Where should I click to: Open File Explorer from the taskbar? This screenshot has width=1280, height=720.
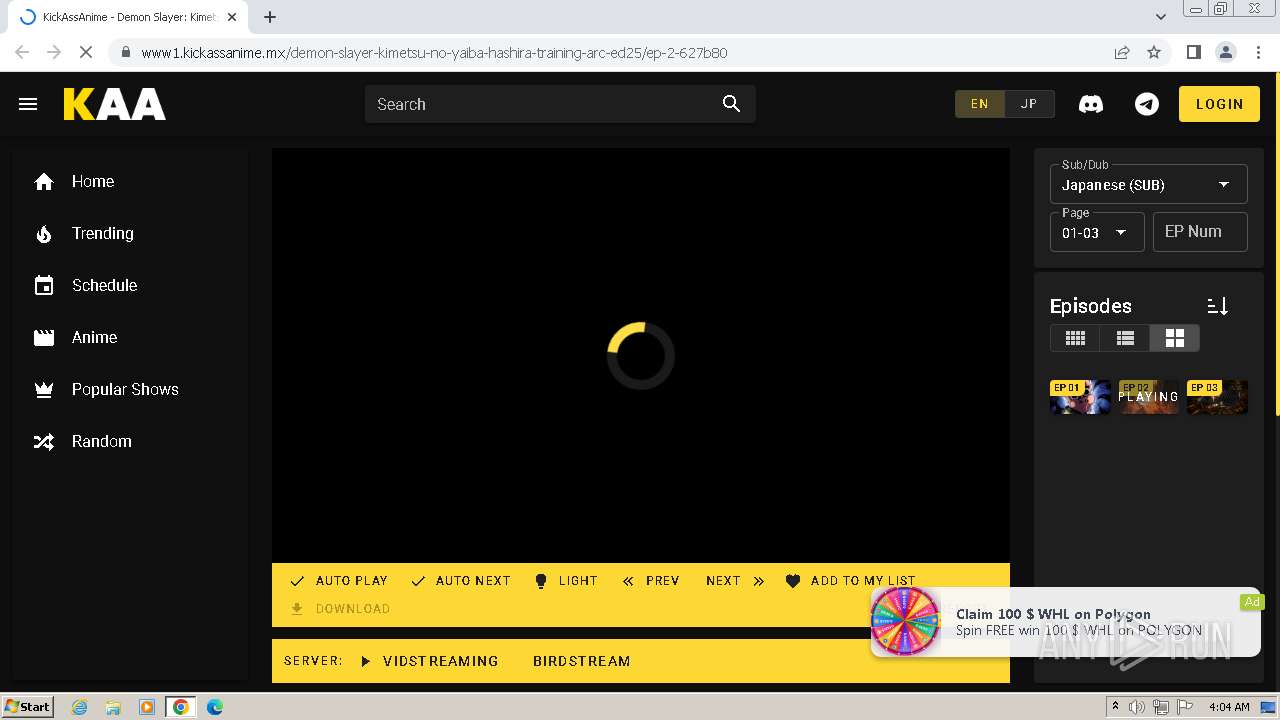(113, 707)
